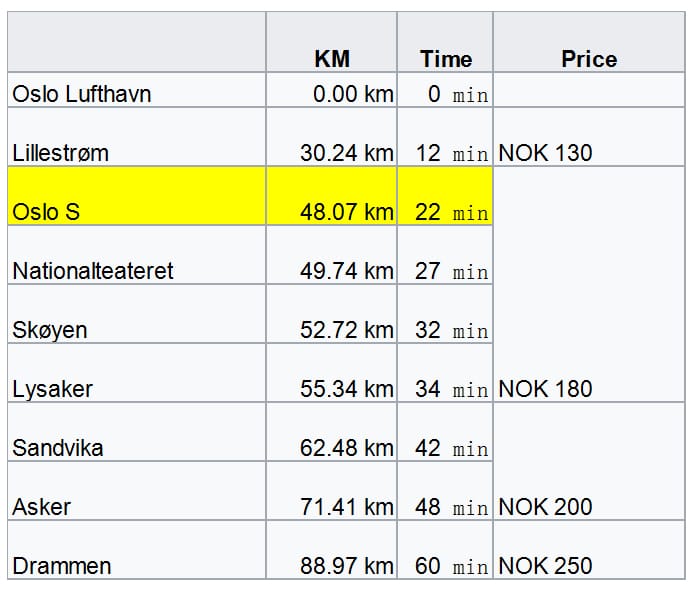Select the Oslo Lufthavn station cell
690x590 pixels.
click(x=137, y=90)
